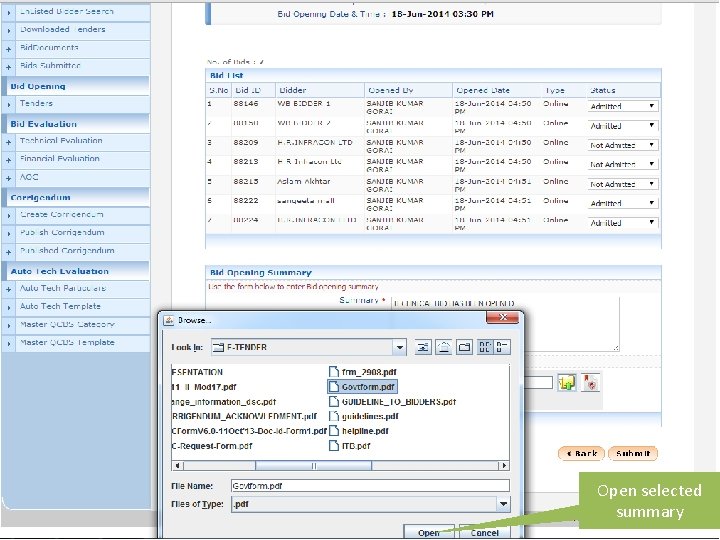Viewport: 720px width, 540px height.
Task: Click the file icon of helpline.pdf
Action: point(334,431)
